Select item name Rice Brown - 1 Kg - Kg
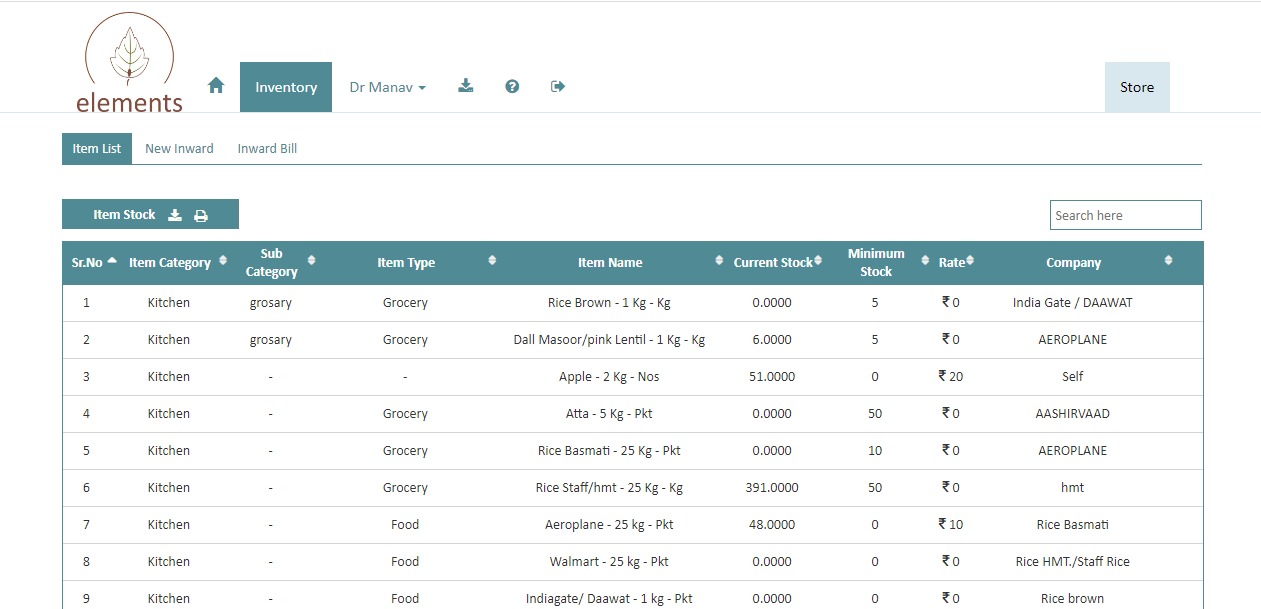The image size is (1261, 609). click(x=609, y=303)
